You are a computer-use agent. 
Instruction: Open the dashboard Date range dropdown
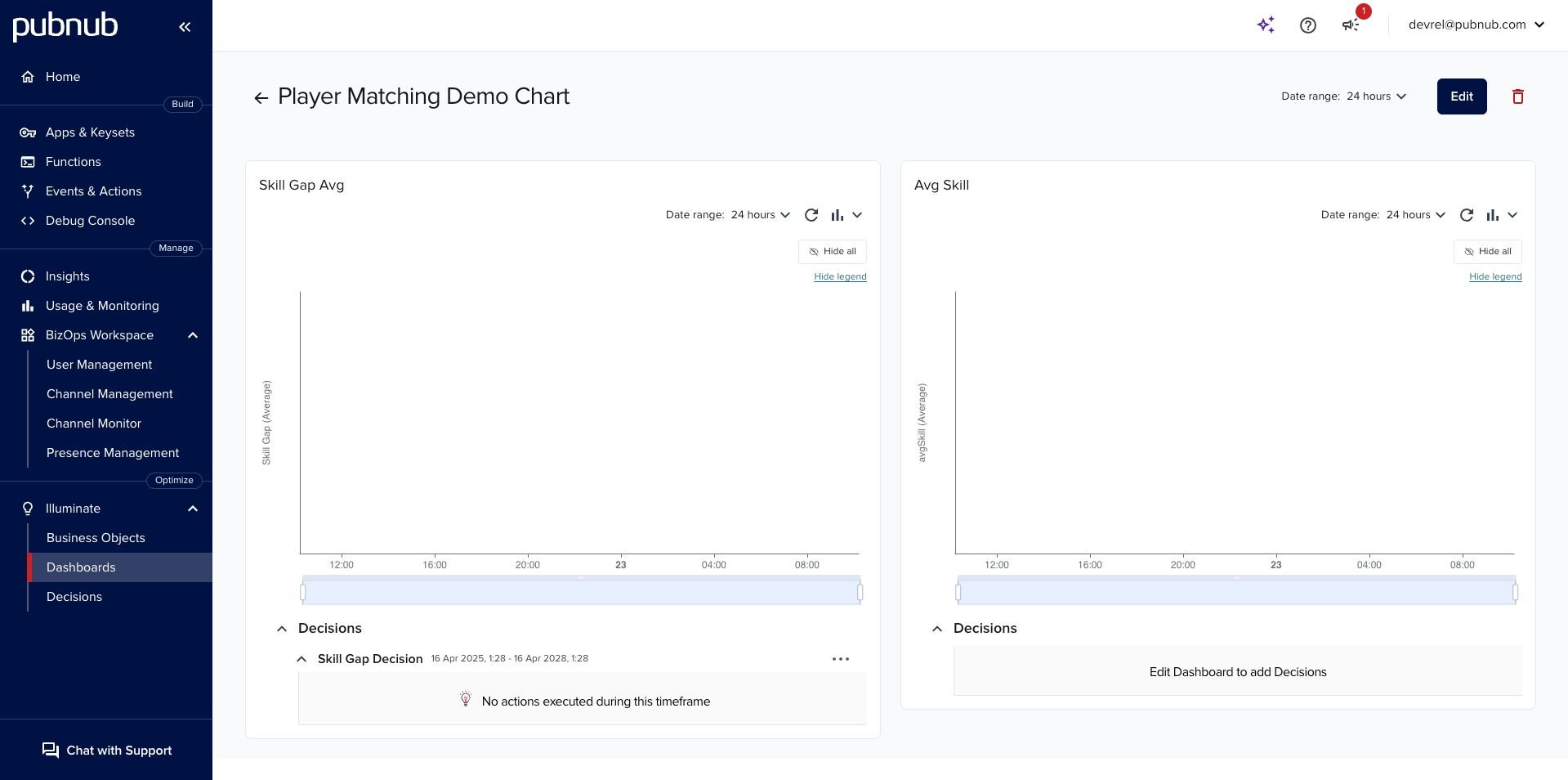coord(1343,96)
